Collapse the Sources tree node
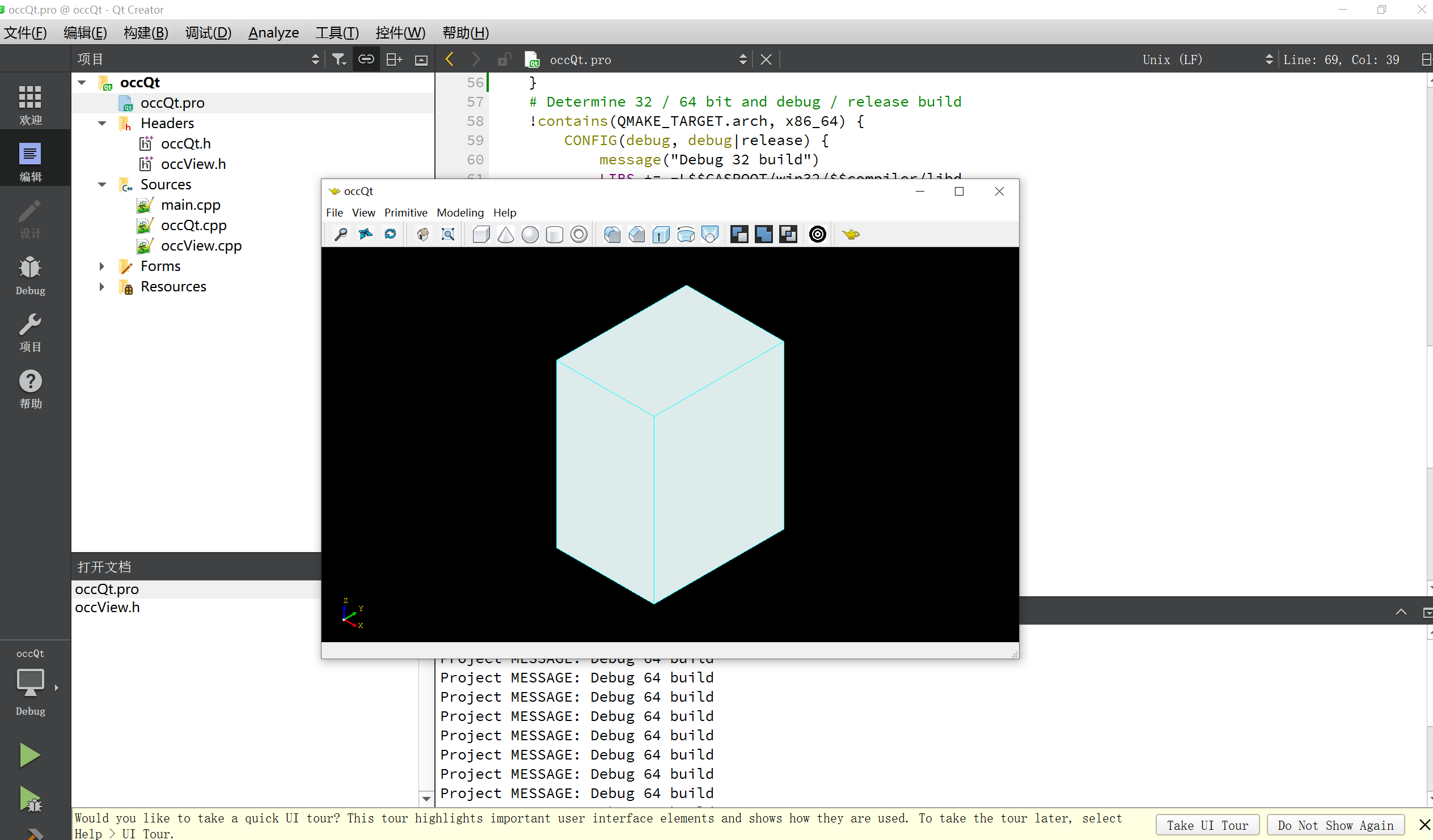Image resolution: width=1433 pixels, height=840 pixels. coord(102,184)
